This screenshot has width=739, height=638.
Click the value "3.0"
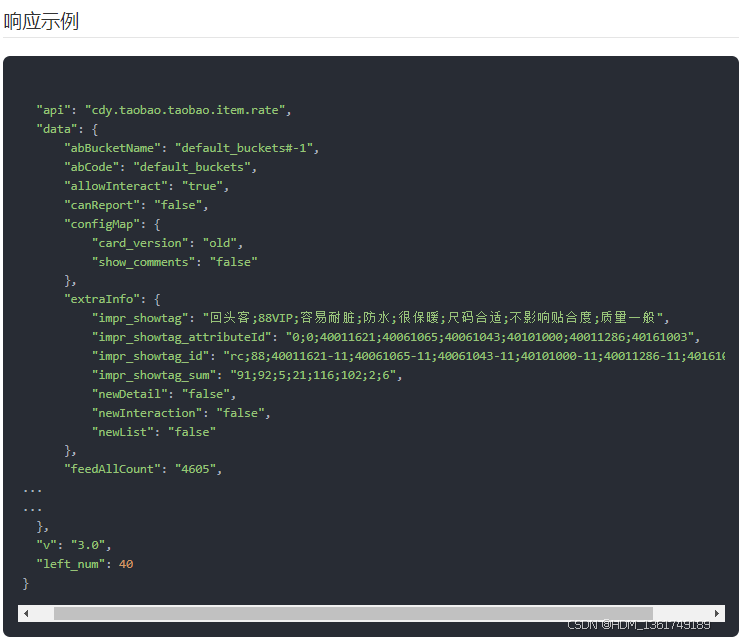[x=88, y=545]
